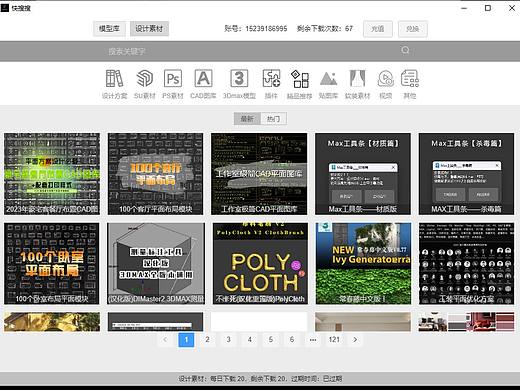Open Max工具条 材质版 thumbnail
This screenshot has height=390, width=520.
point(363,174)
